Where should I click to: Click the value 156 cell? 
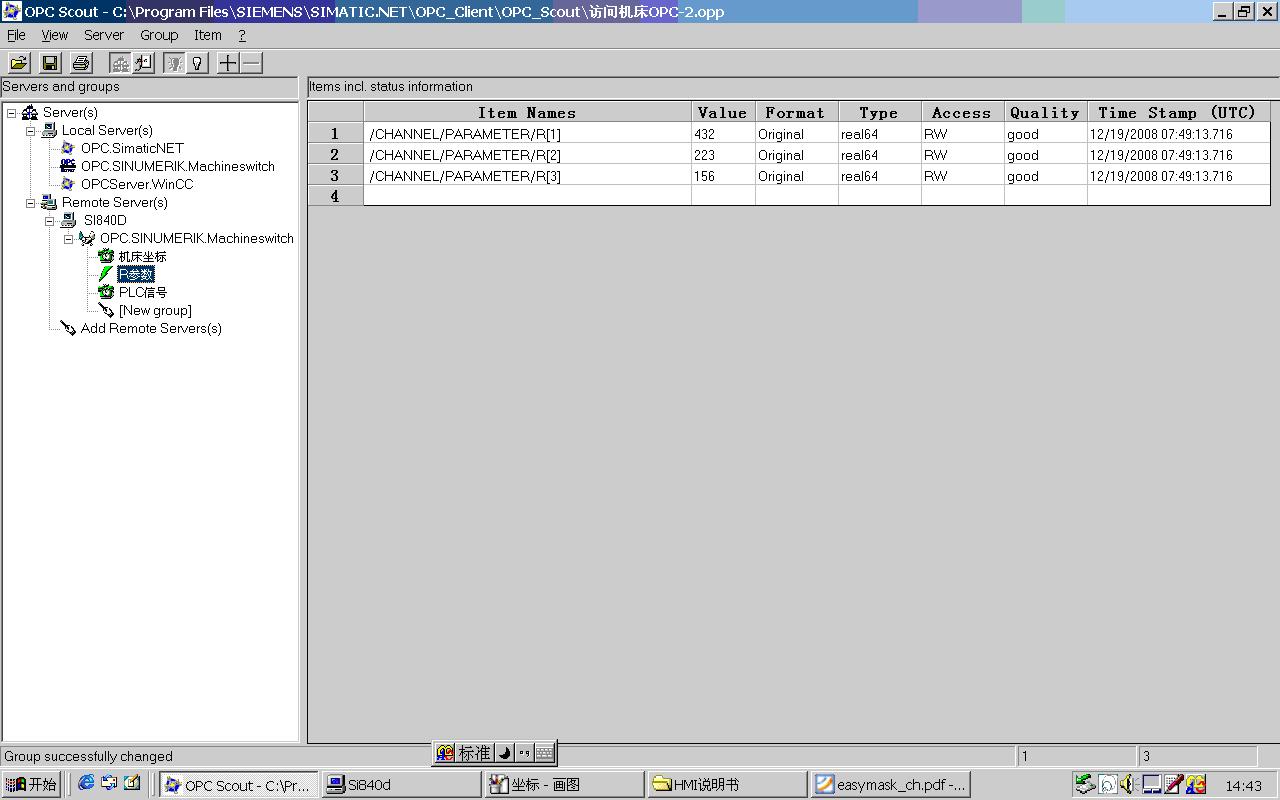tap(723, 176)
